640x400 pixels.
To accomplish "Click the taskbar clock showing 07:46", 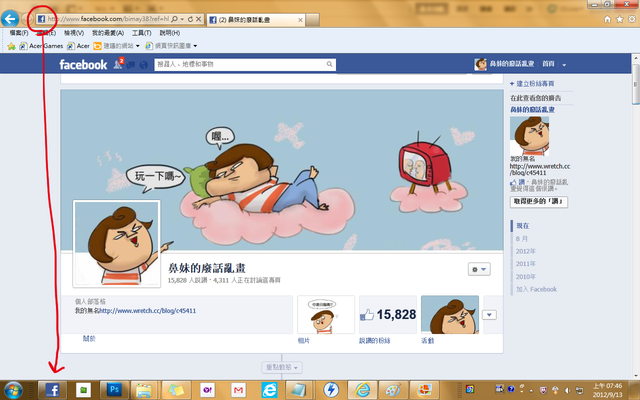I will pyautogui.click(x=608, y=390).
